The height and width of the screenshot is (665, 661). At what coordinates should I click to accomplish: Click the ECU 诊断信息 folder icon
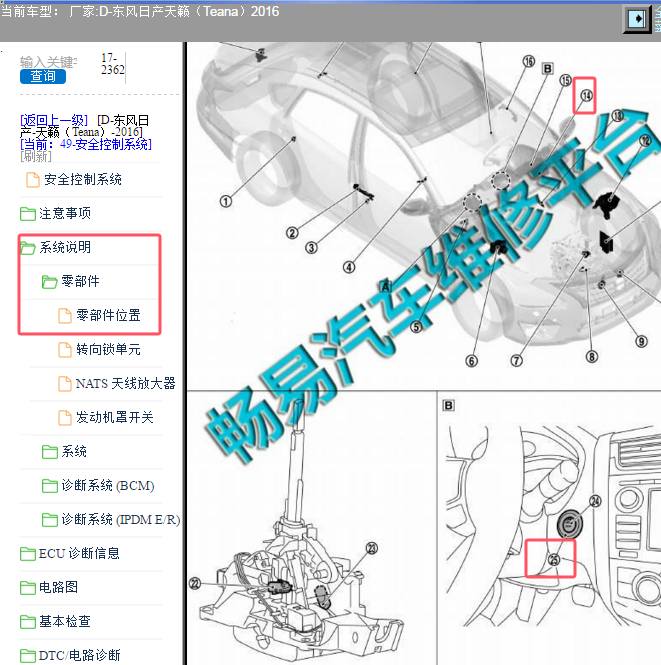pos(28,553)
